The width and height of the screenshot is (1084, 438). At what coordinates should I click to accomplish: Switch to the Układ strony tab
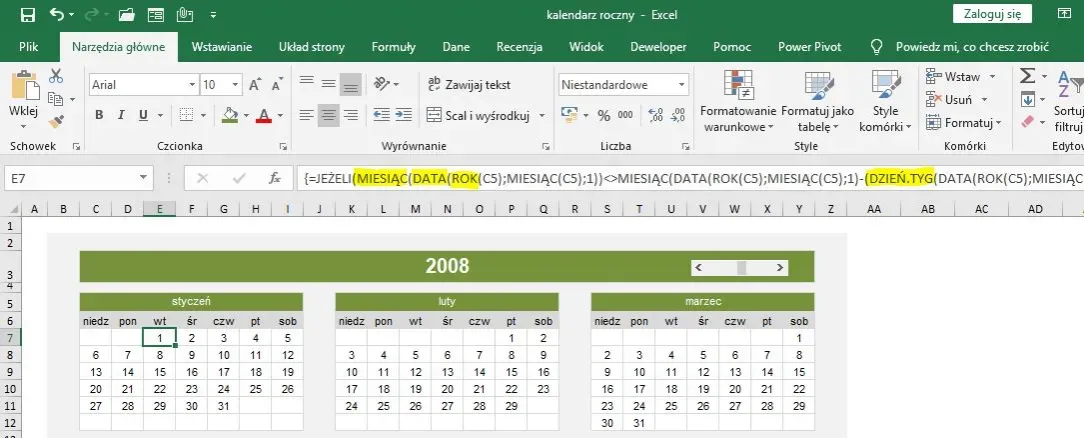point(312,47)
